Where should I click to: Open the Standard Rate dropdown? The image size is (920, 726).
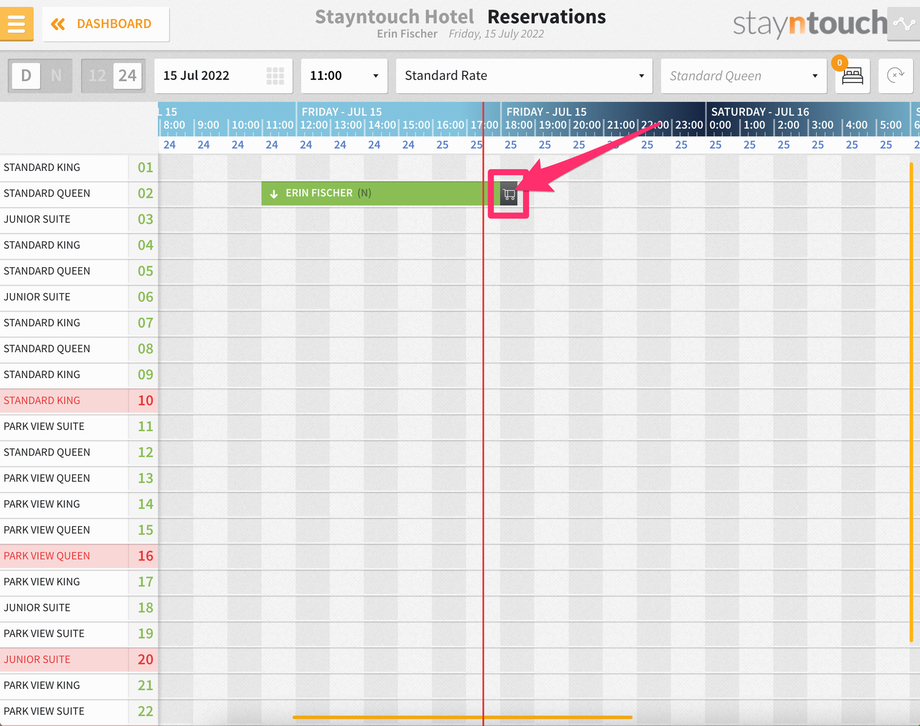(524, 76)
